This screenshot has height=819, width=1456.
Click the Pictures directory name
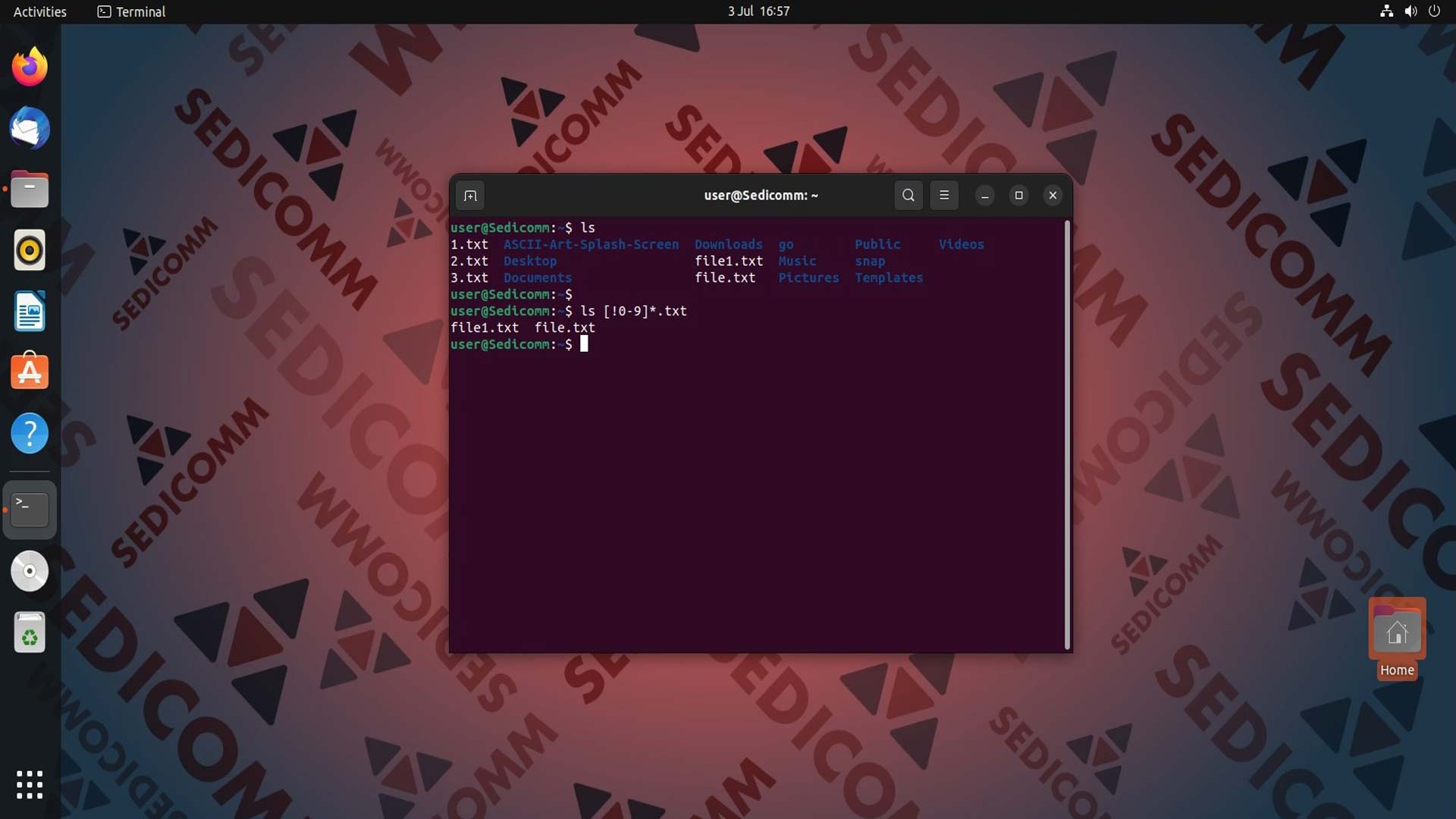[808, 278]
